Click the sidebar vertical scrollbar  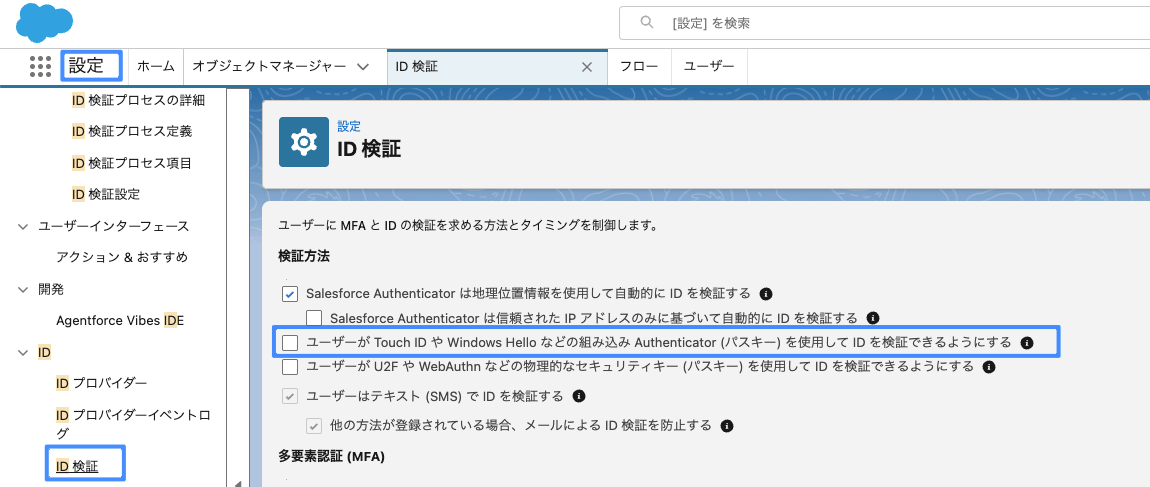tap(238, 286)
